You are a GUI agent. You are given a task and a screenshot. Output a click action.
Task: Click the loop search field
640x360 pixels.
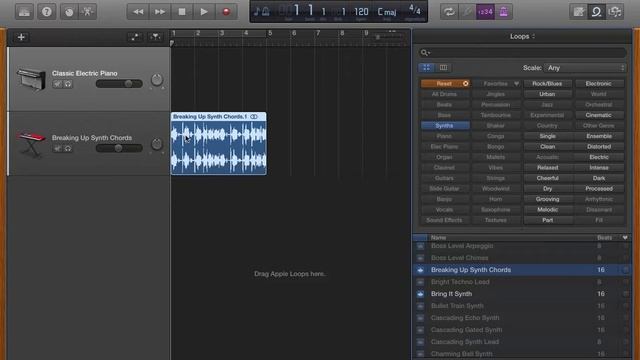(522, 53)
